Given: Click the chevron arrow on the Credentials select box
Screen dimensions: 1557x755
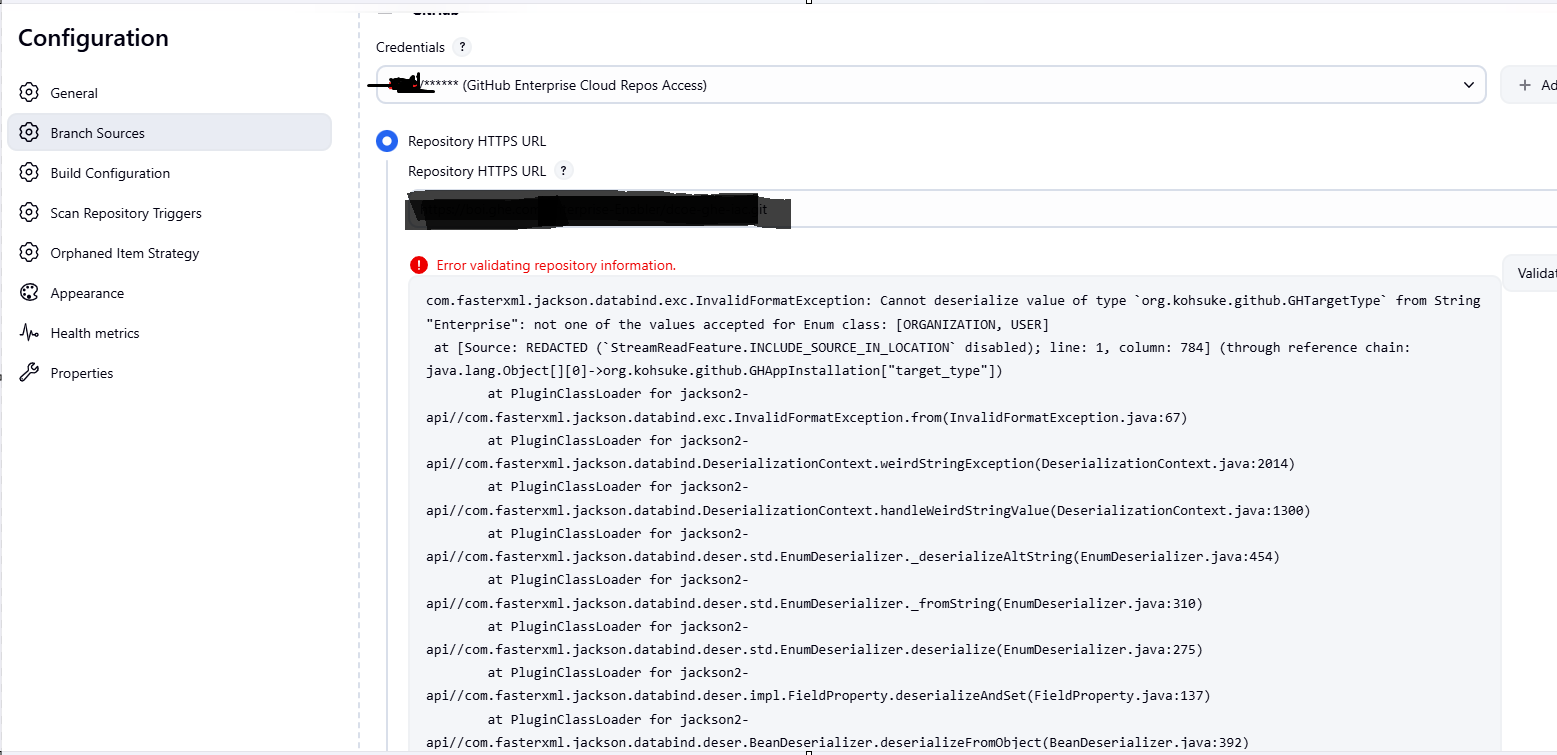Looking at the screenshot, I should coord(1468,85).
